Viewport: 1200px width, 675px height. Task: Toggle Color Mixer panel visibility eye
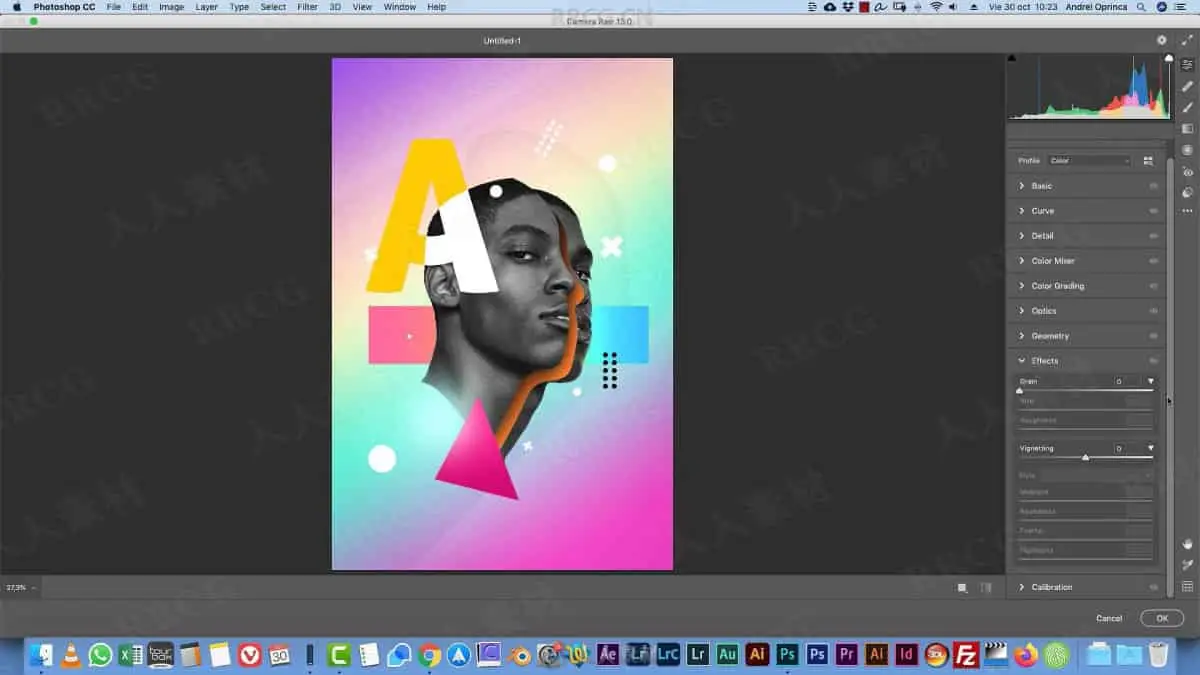(x=1153, y=261)
